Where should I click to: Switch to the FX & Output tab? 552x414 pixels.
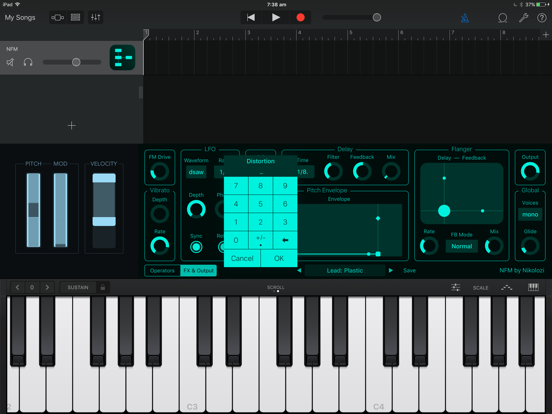coord(199,270)
